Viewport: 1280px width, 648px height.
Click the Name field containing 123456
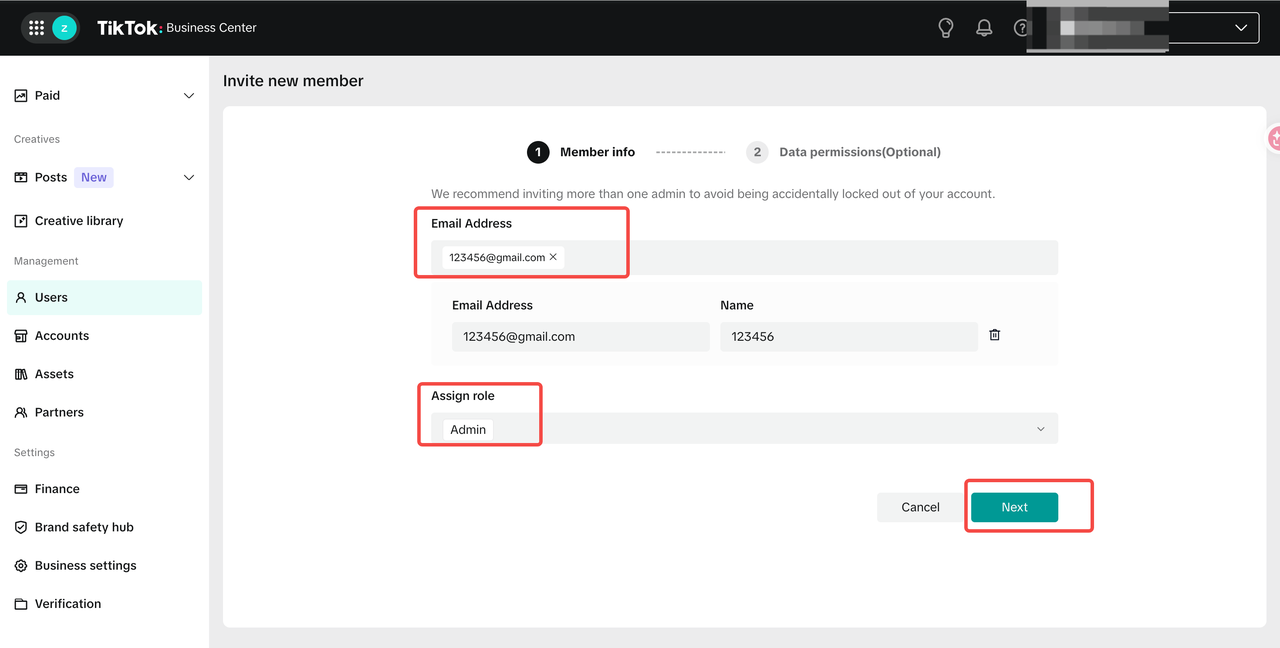pos(848,337)
